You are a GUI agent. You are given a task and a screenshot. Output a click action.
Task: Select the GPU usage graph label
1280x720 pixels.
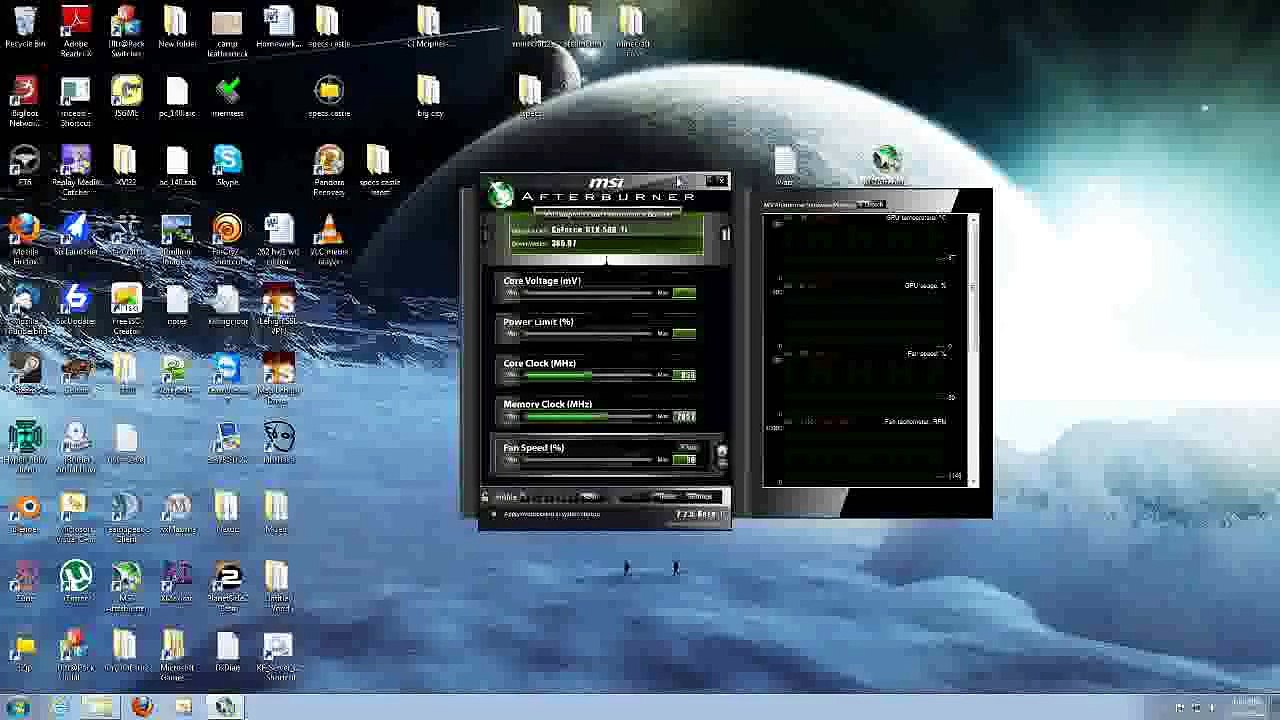tap(925, 286)
